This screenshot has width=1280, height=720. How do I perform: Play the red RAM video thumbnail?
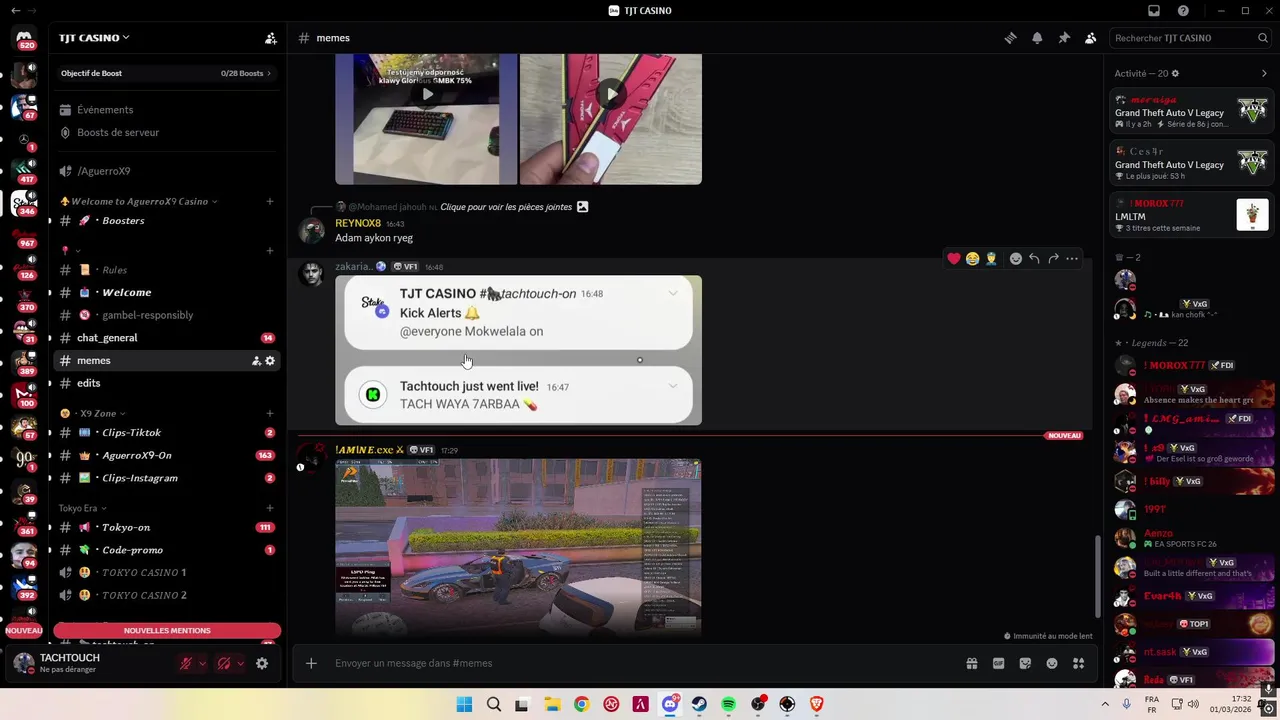point(610,94)
